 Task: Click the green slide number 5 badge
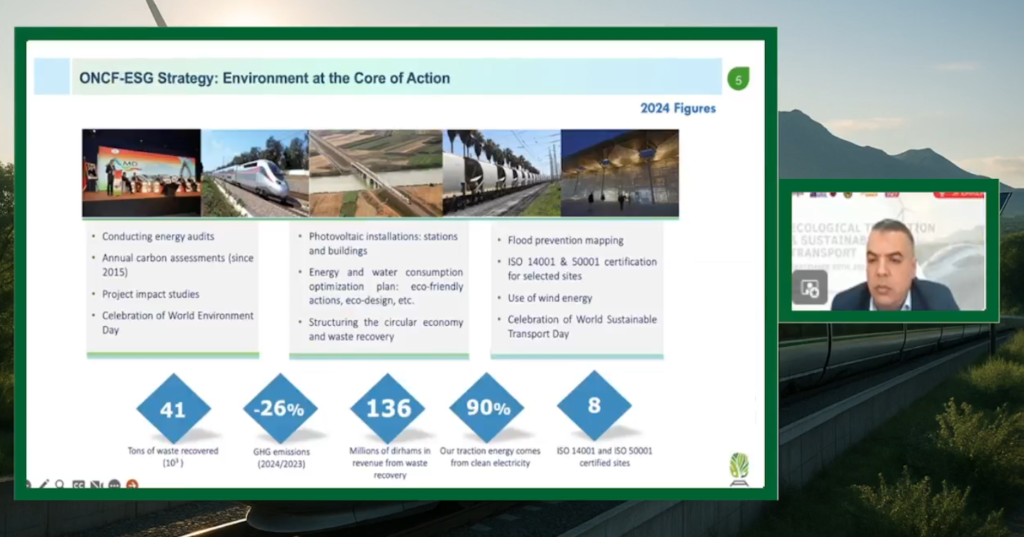click(x=738, y=79)
